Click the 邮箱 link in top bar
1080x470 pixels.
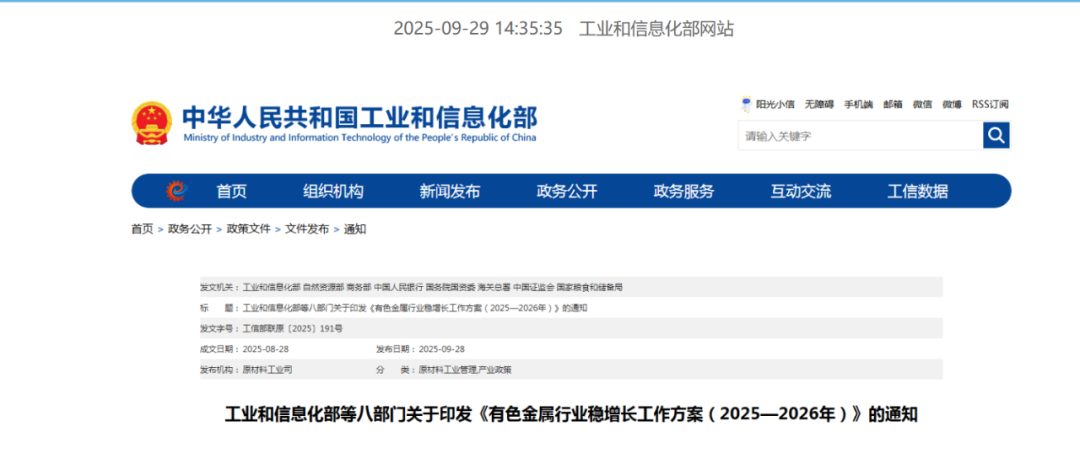pyautogui.click(x=892, y=104)
